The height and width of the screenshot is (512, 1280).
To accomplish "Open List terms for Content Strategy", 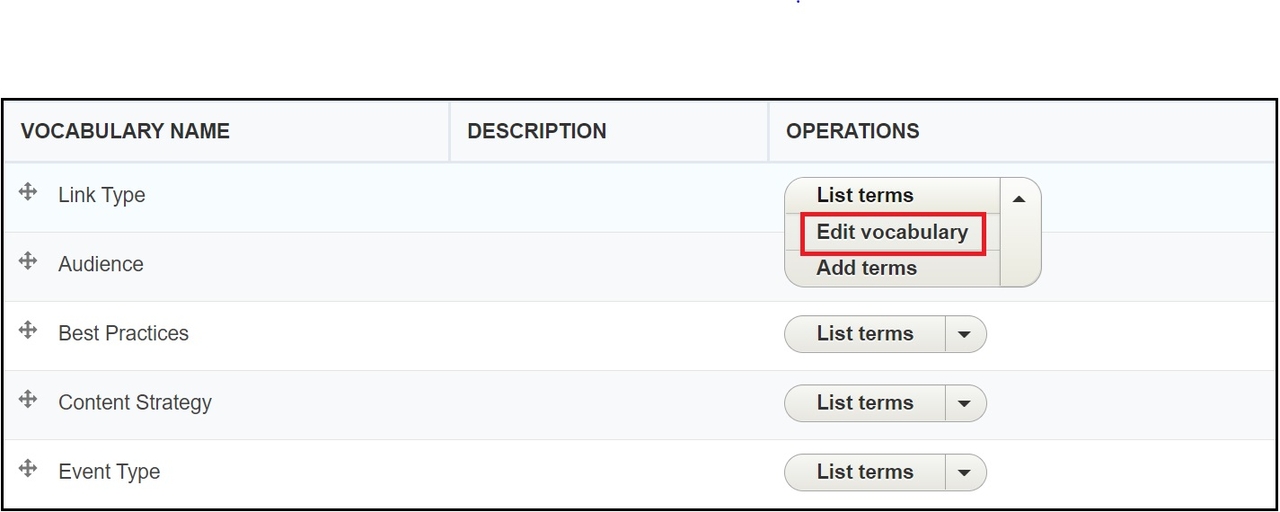I will pyautogui.click(x=865, y=403).
